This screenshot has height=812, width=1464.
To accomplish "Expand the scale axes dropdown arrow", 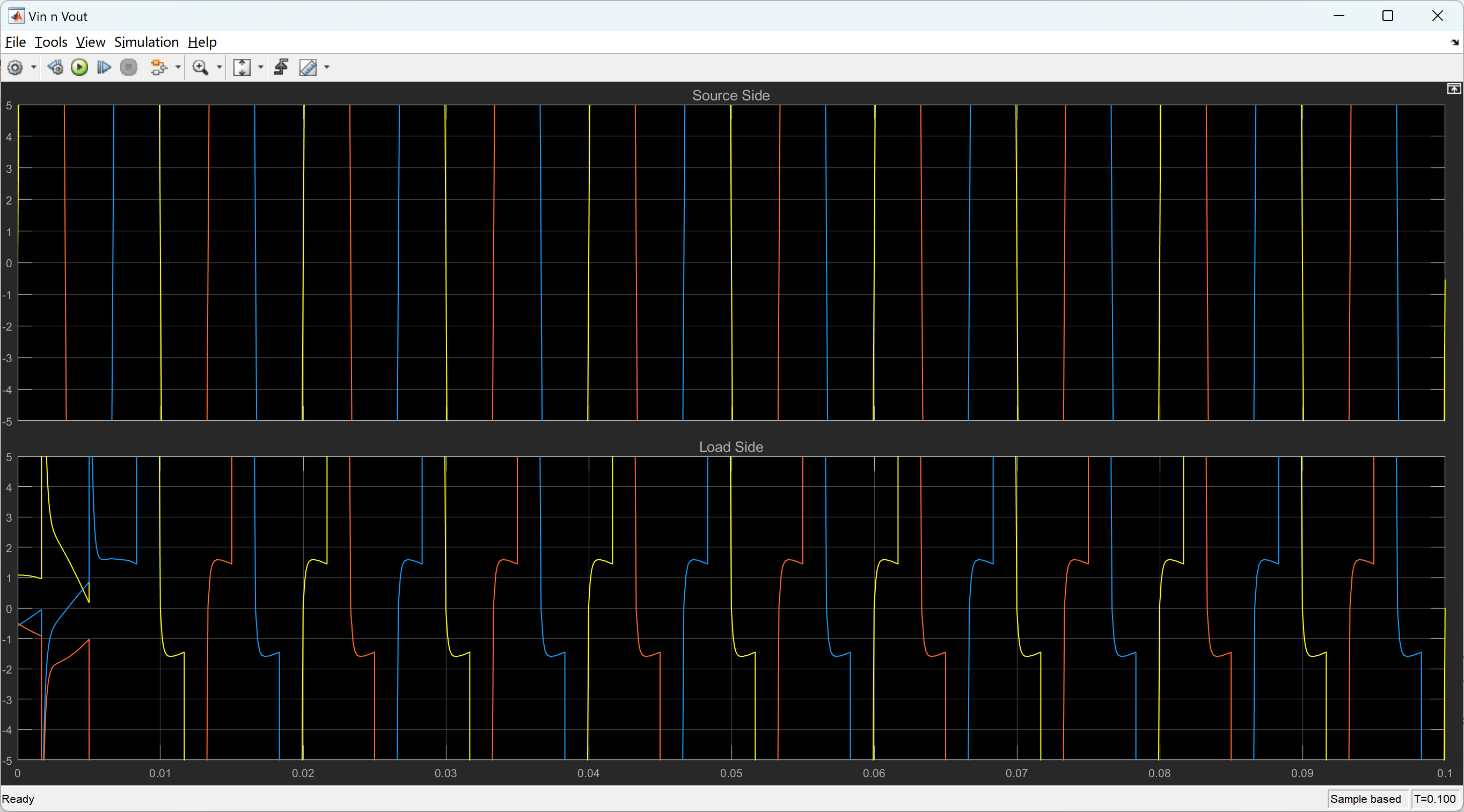I will [x=261, y=68].
